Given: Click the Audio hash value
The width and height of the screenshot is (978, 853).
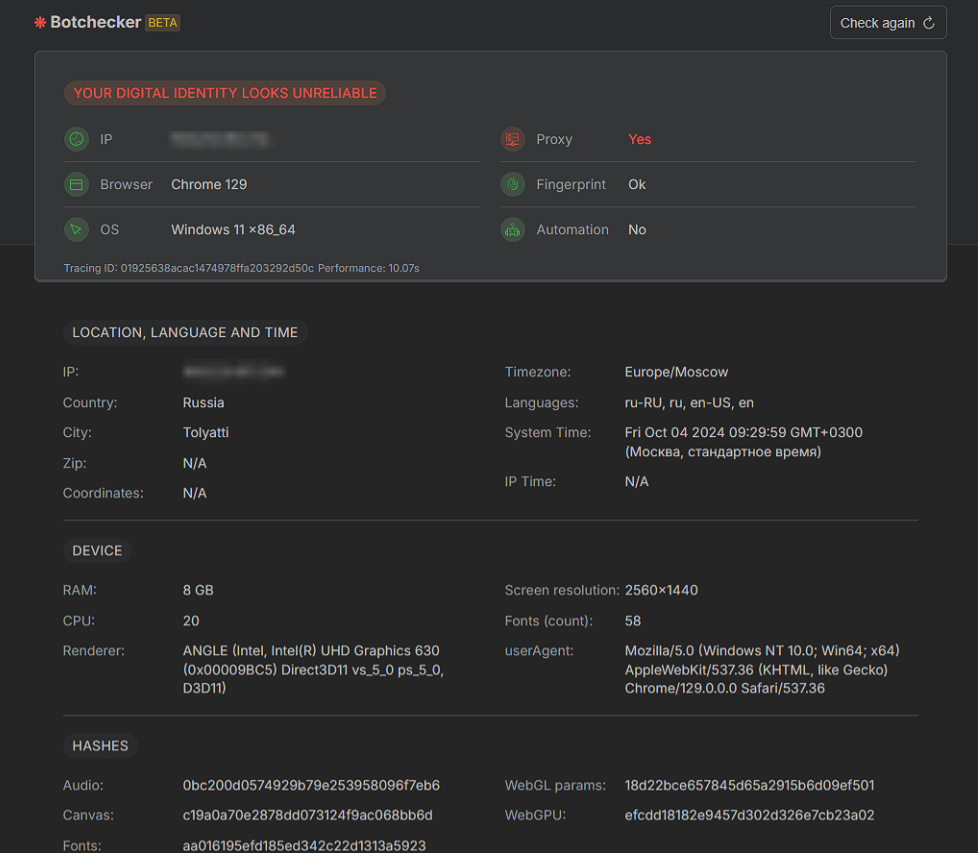Looking at the screenshot, I should (311, 785).
